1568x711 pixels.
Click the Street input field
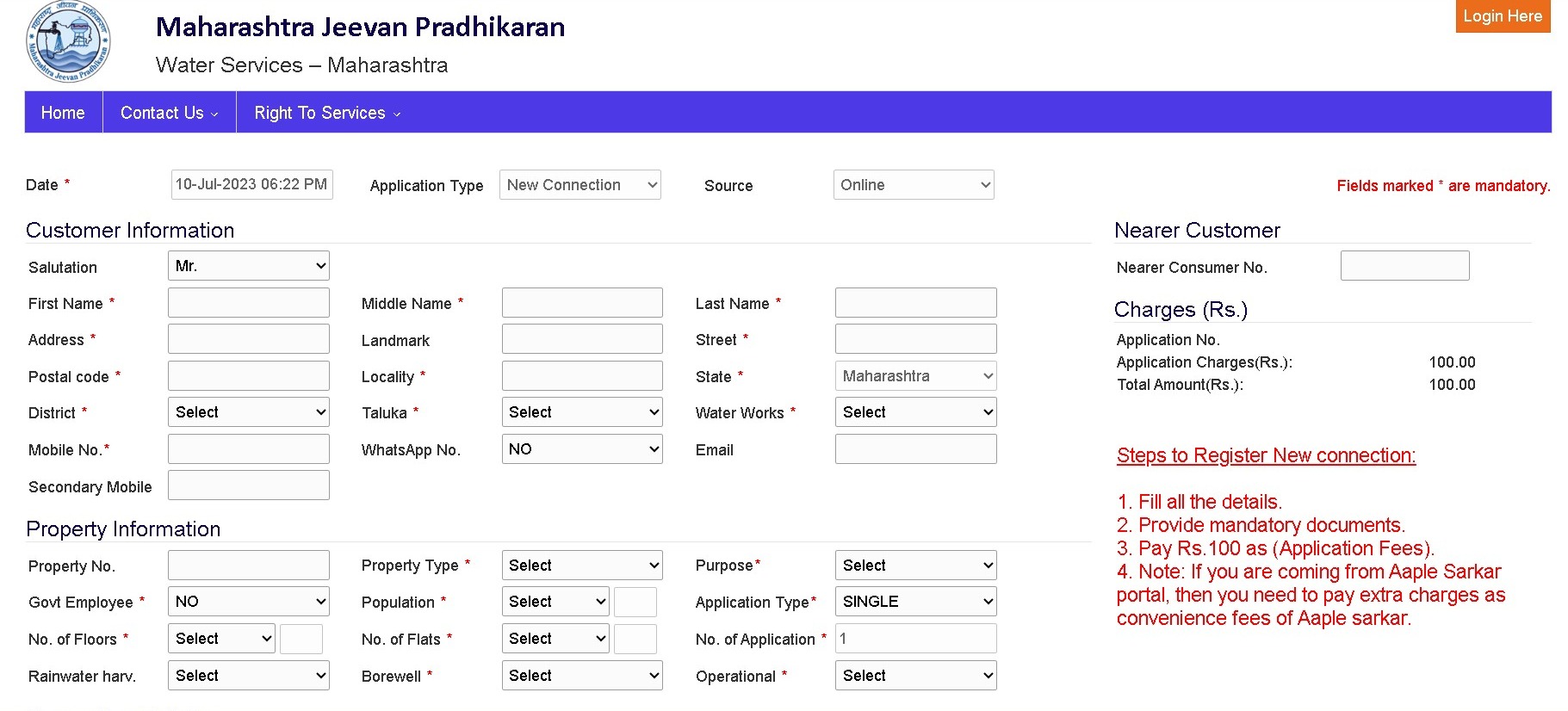tap(916, 339)
